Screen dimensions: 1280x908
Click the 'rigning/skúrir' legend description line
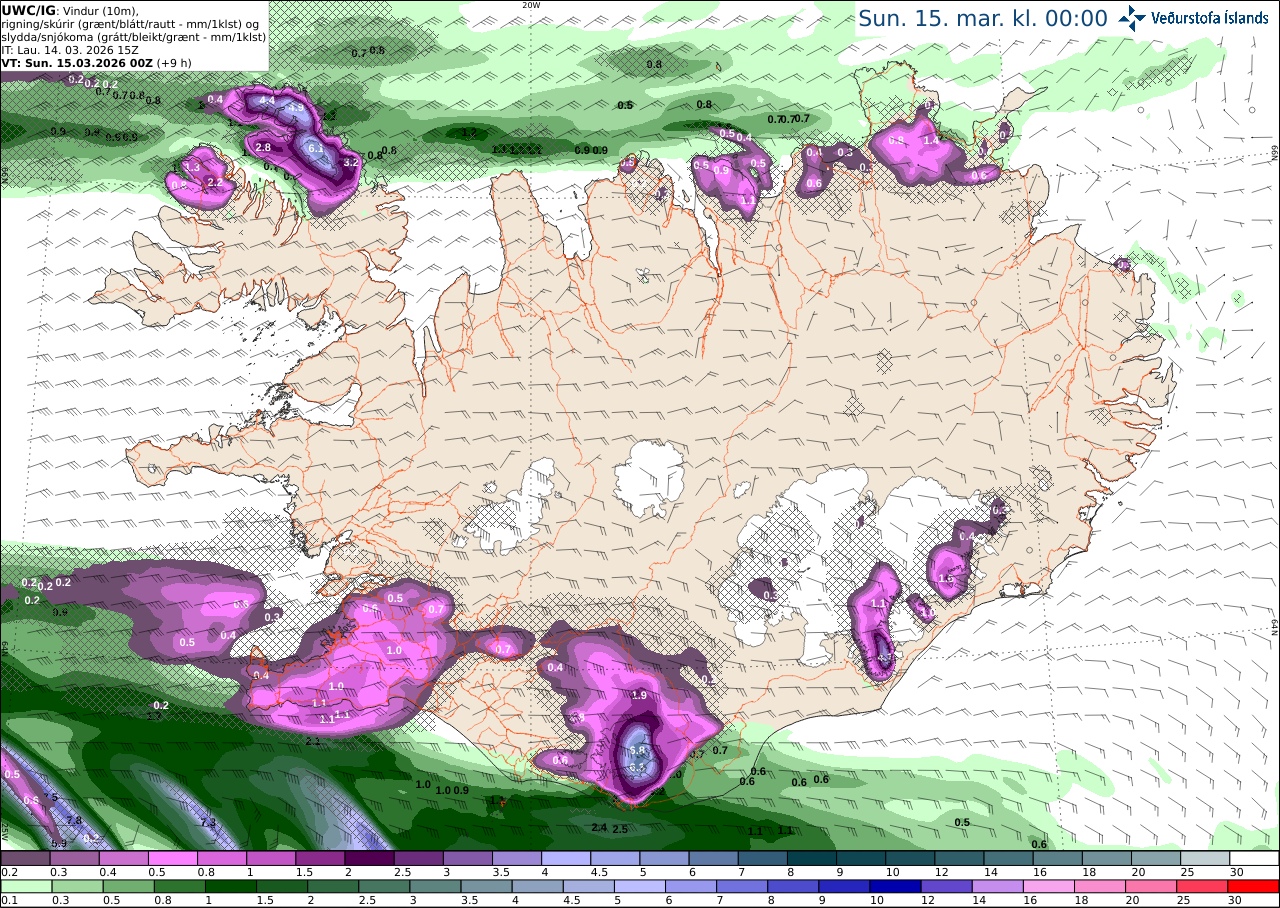tap(131, 23)
